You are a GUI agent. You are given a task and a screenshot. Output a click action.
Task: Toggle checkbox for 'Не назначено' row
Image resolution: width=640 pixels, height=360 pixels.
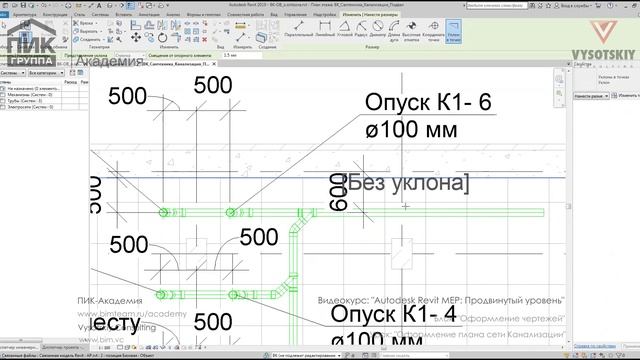pyautogui.click(x=3, y=89)
